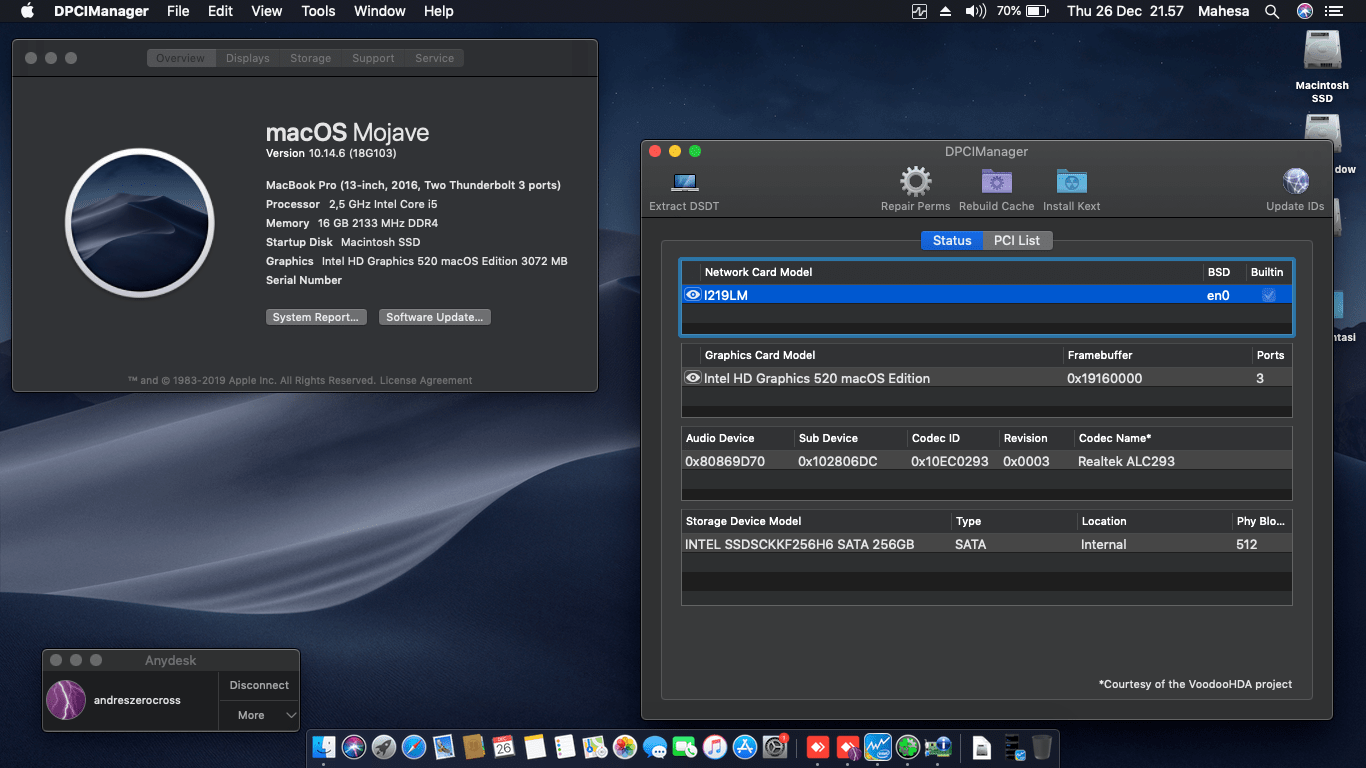Click the System Report... button

316,317
